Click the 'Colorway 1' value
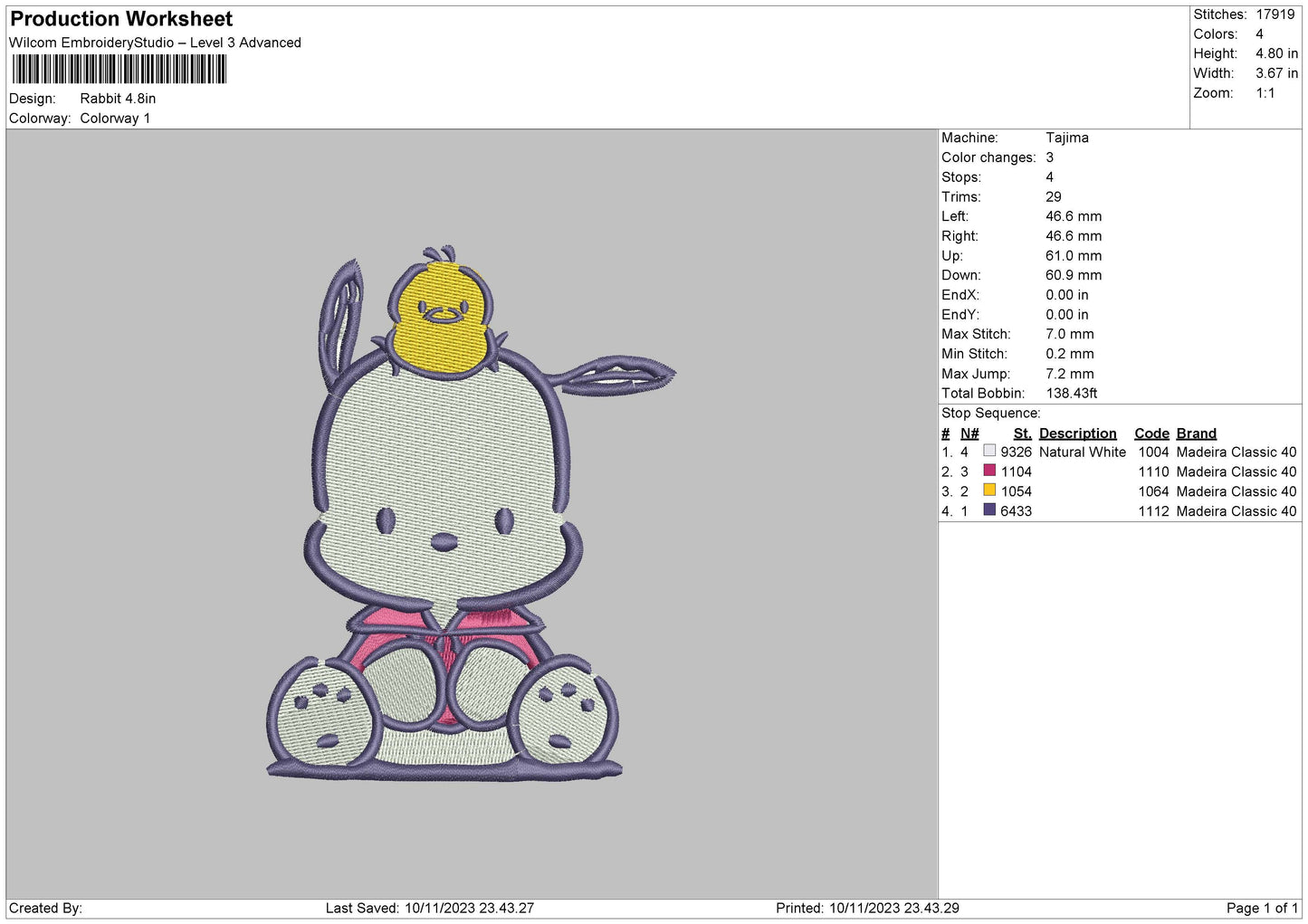This screenshot has height=924, width=1308. (x=115, y=119)
